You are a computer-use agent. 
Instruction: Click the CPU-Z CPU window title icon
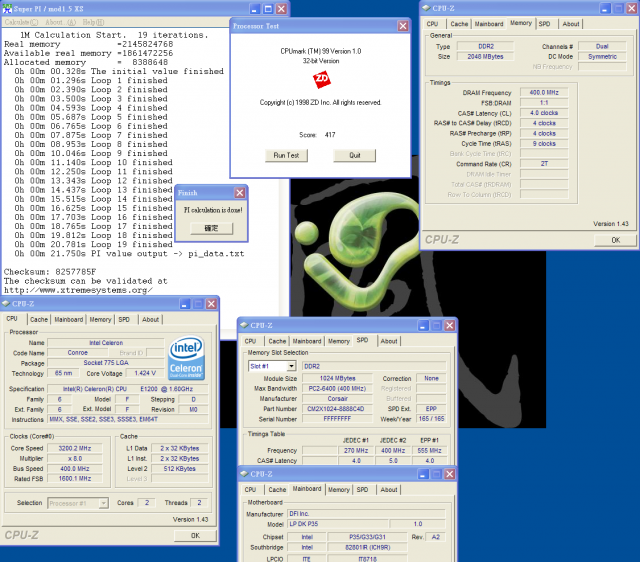coord(6,304)
